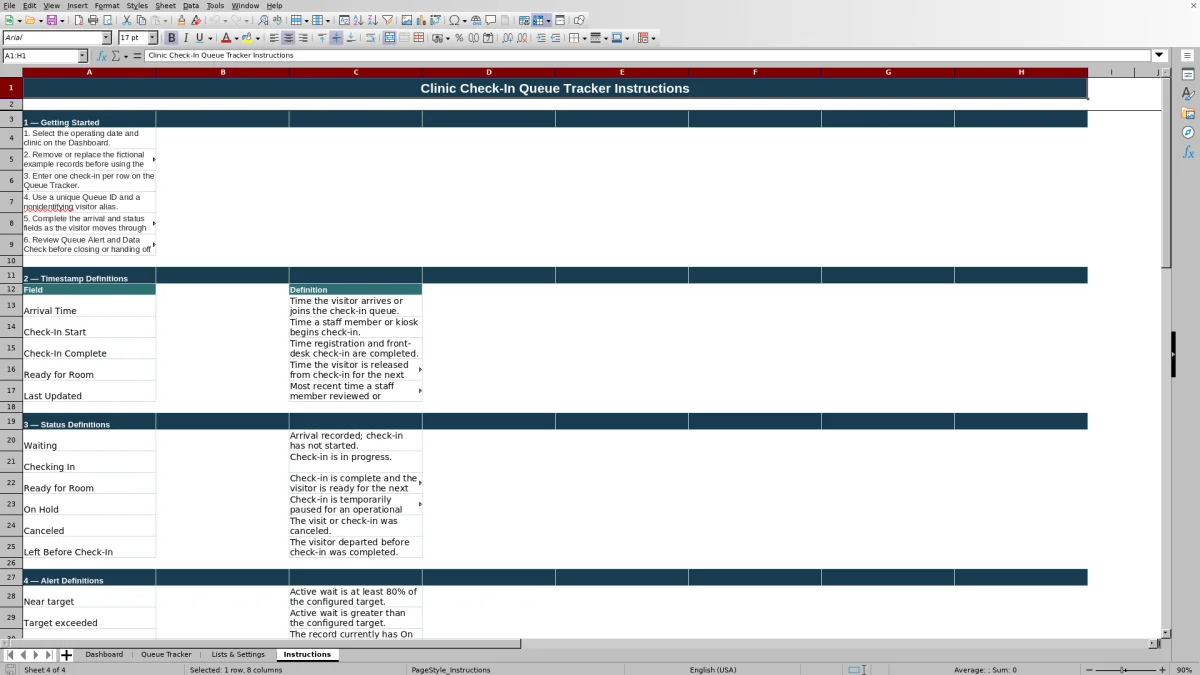
Task: Toggle Freeze Rows and Columns
Action: click(538, 20)
